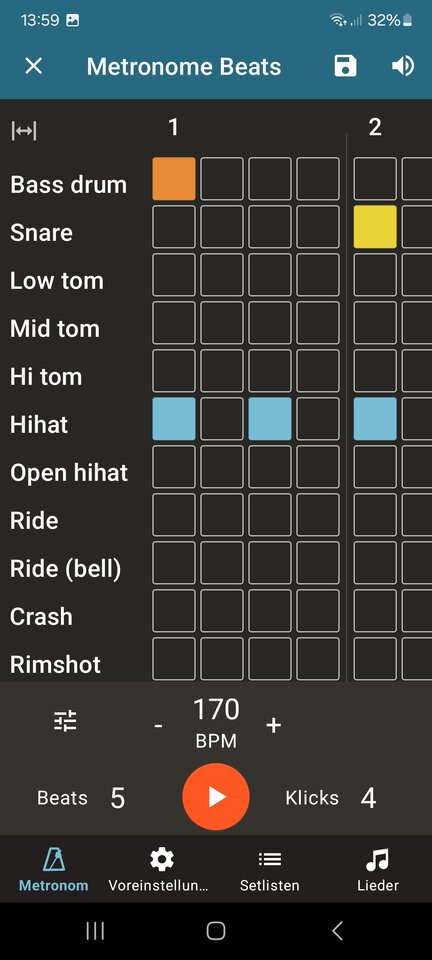
Task: Toggle the first blue Hihat step in beat 1
Action: [174, 419]
